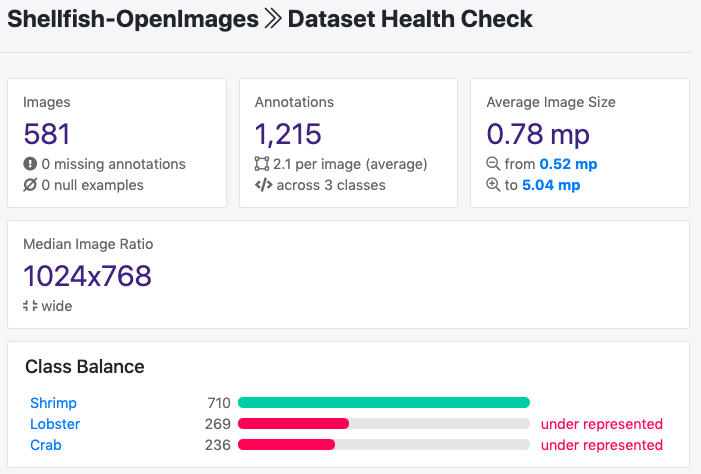
Task: Click the green Shrimp balance bar
Action: pos(384,402)
